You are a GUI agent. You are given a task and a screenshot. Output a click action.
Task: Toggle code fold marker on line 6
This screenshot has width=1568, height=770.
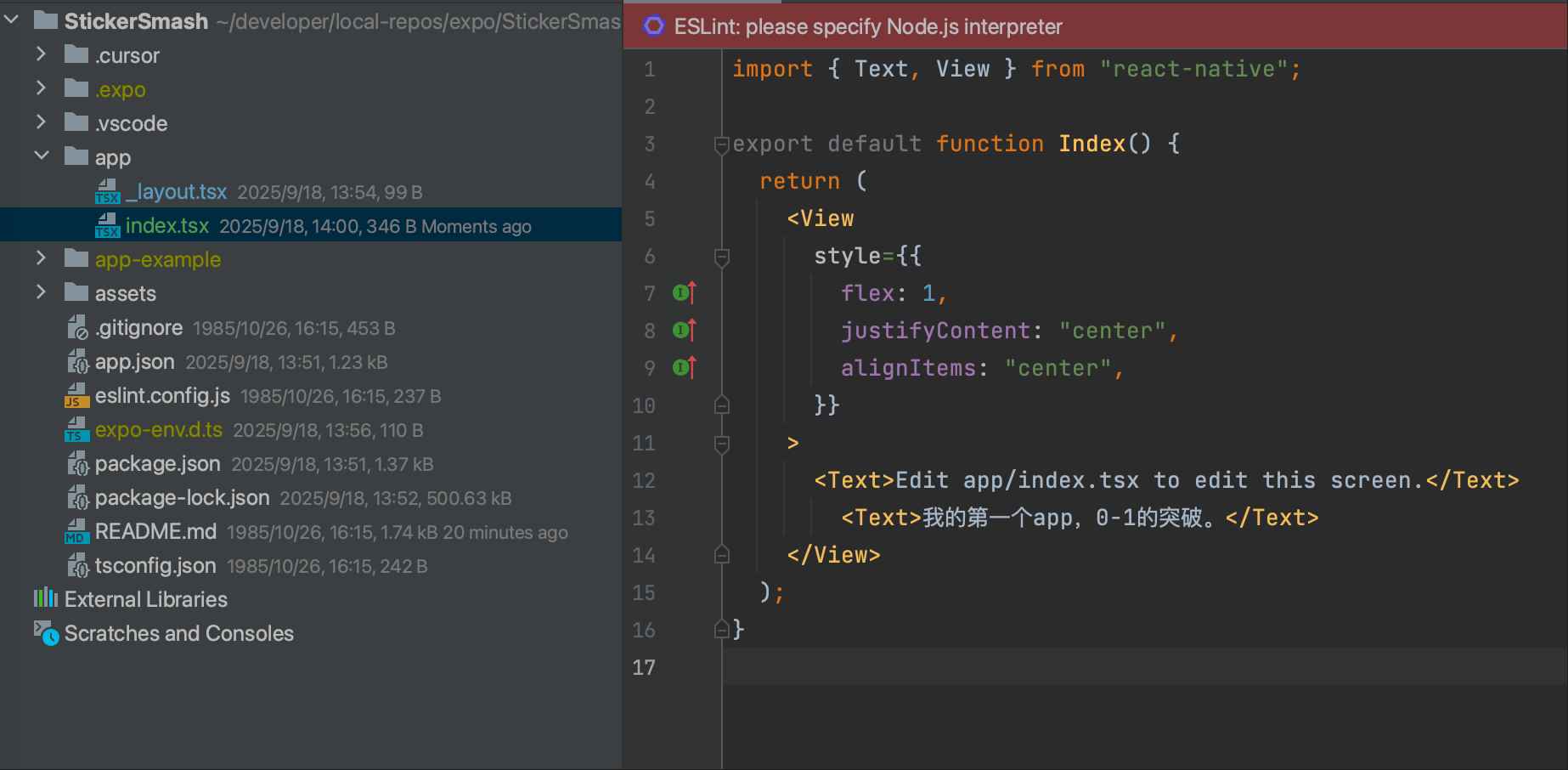pos(722,257)
